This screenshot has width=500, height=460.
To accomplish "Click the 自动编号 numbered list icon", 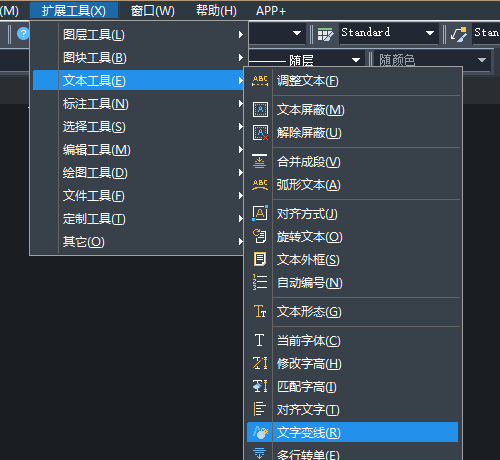I will coord(259,282).
